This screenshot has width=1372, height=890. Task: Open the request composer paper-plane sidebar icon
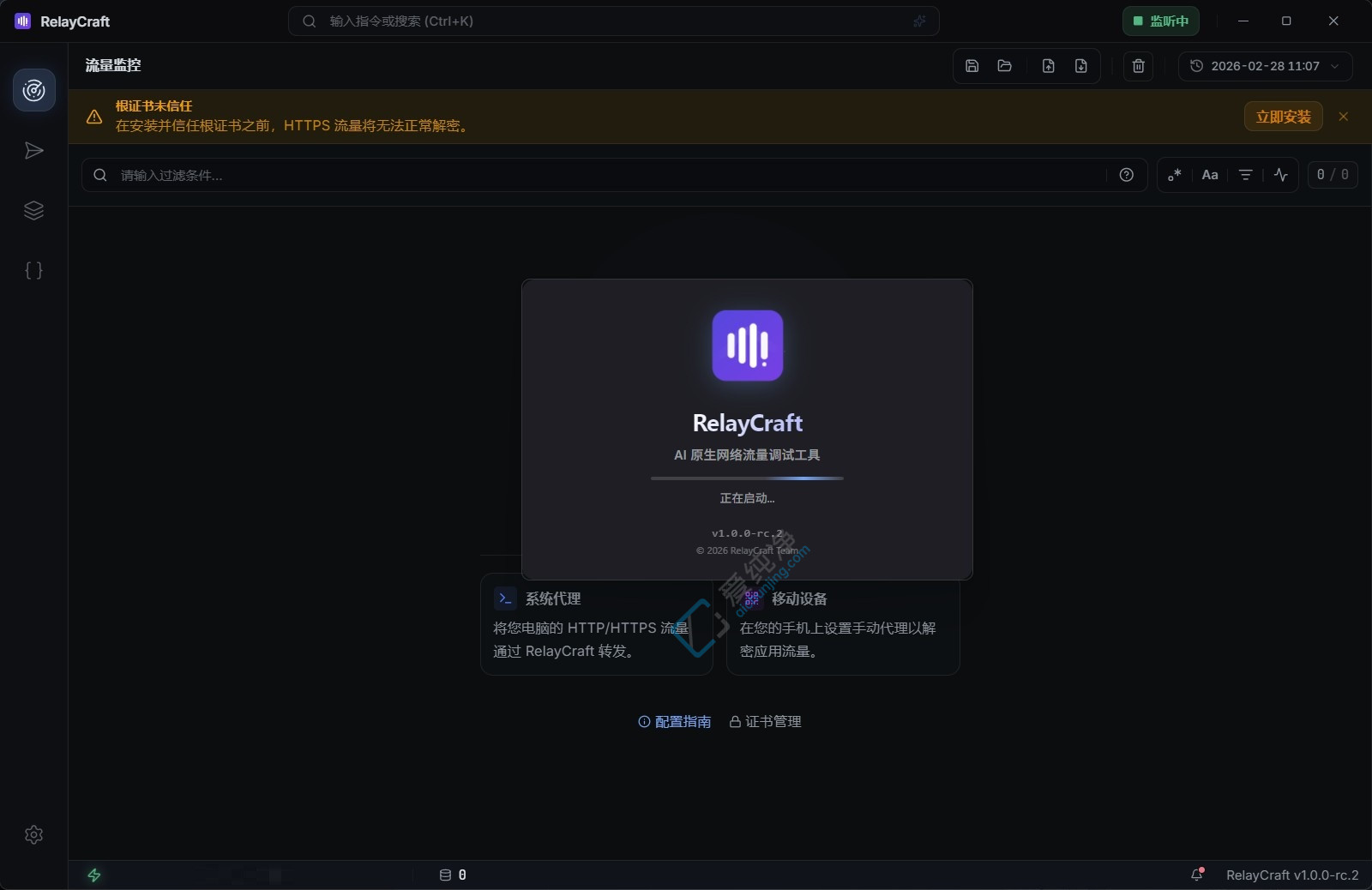[x=34, y=151]
